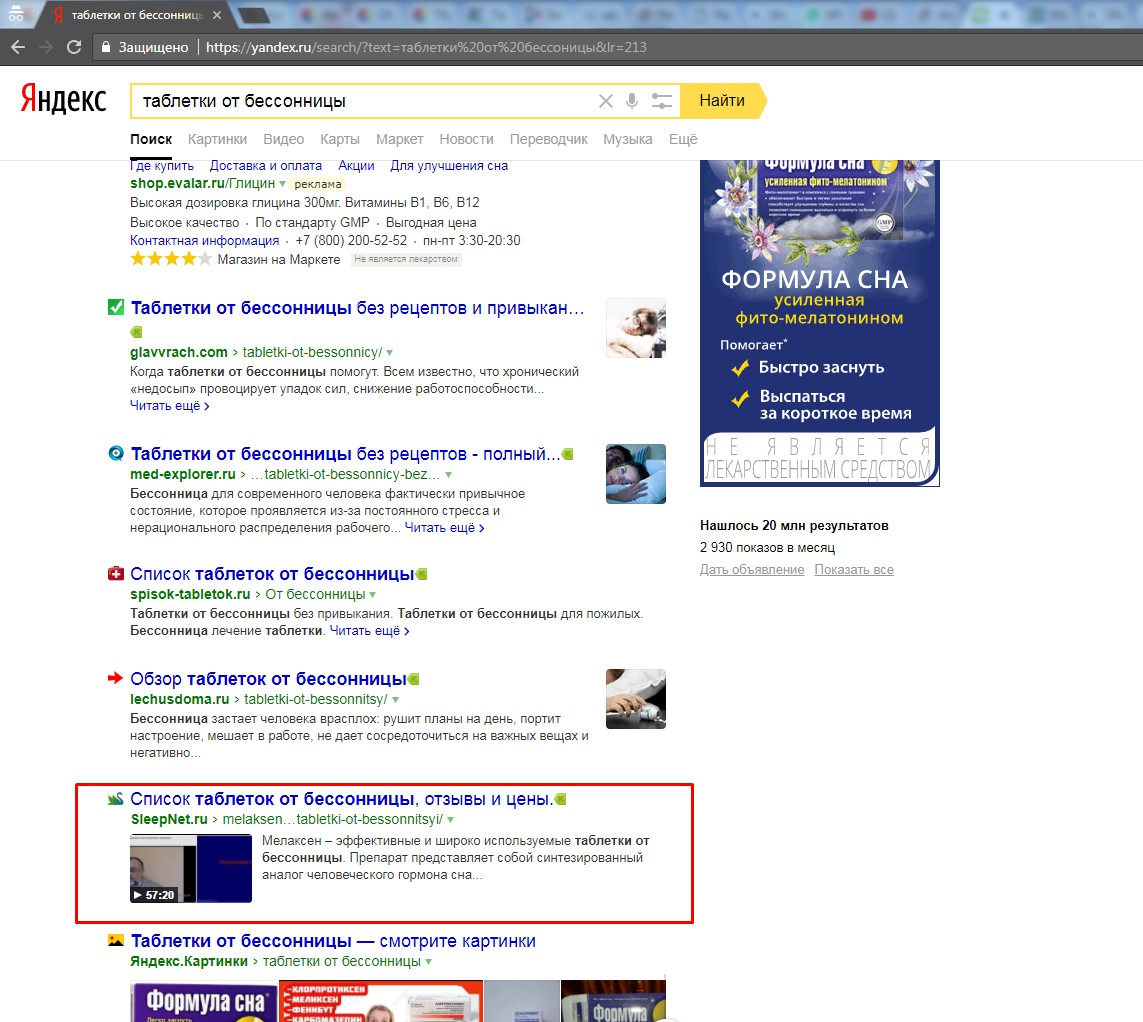The height and width of the screenshot is (1022, 1143).
Task: Open the lechusdoma.ru result thumbnail image
Action: pyautogui.click(x=636, y=699)
